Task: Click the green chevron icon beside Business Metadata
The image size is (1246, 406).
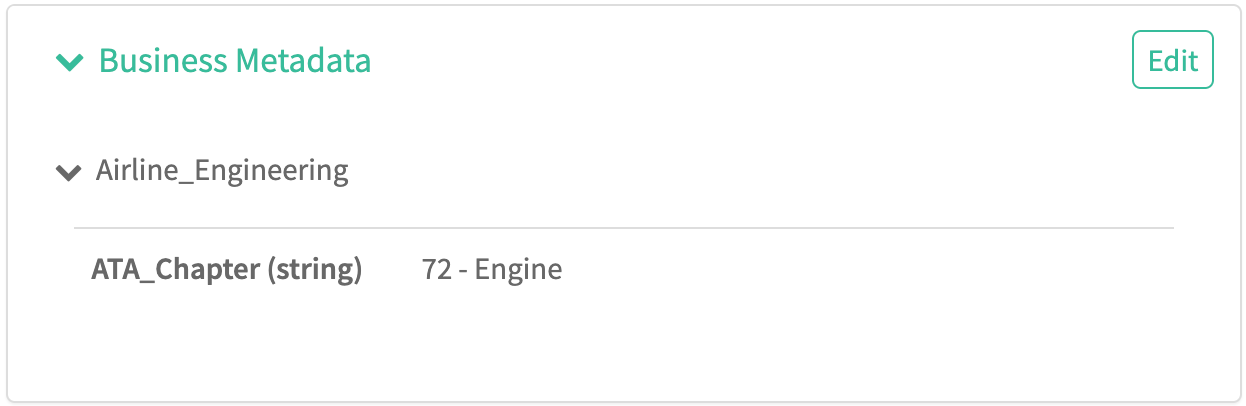Action: [69, 62]
